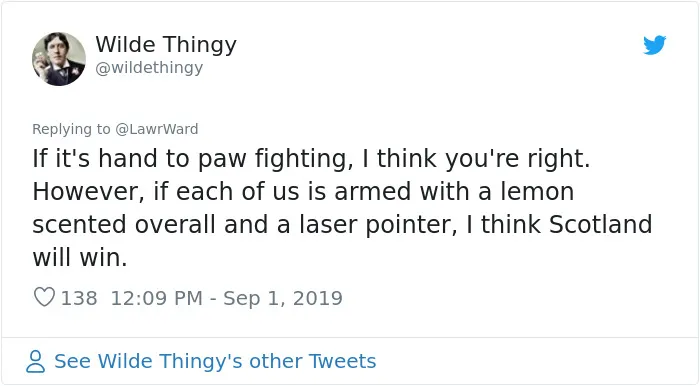Open the @LawrWard mention
The image size is (700, 386).
coord(157,129)
